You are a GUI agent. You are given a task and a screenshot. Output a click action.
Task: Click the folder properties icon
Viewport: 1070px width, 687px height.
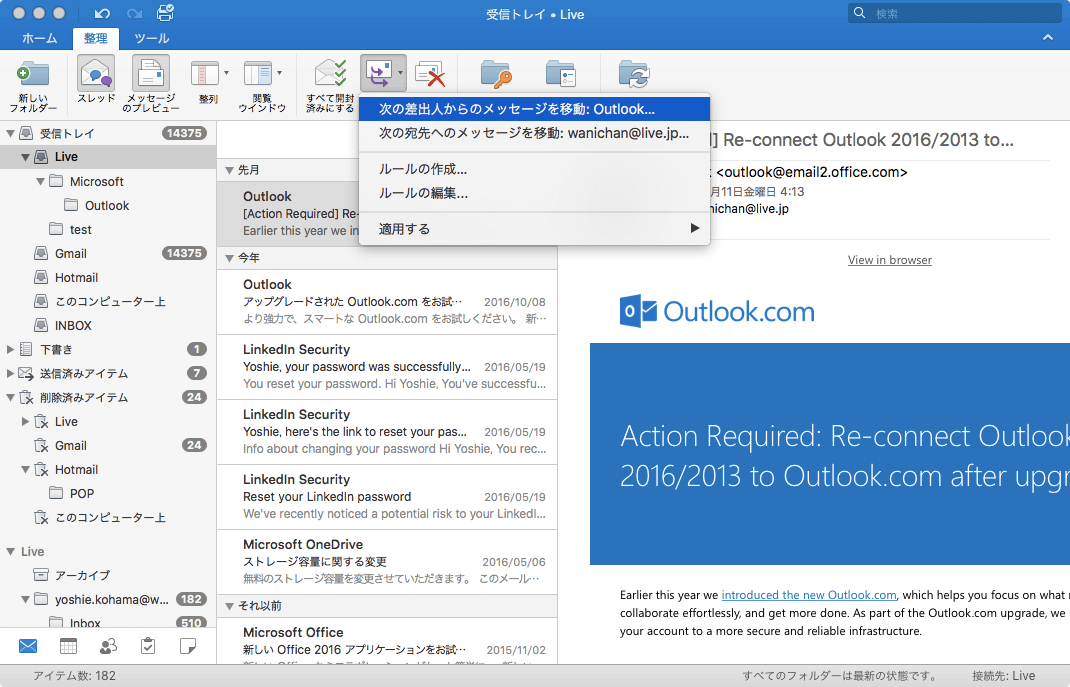562,74
